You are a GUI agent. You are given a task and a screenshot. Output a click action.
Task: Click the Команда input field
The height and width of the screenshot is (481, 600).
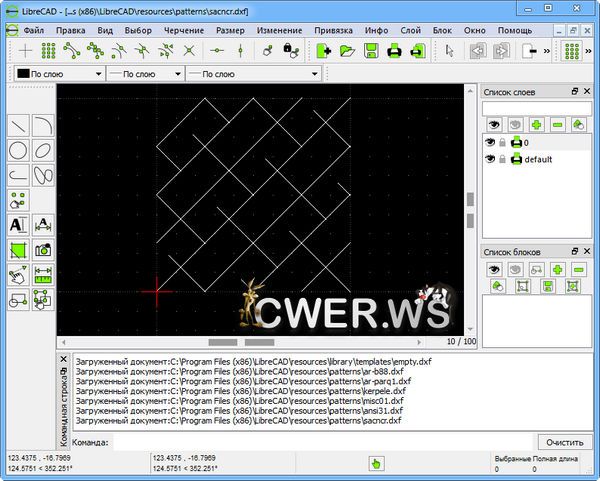pyautogui.click(x=320, y=441)
